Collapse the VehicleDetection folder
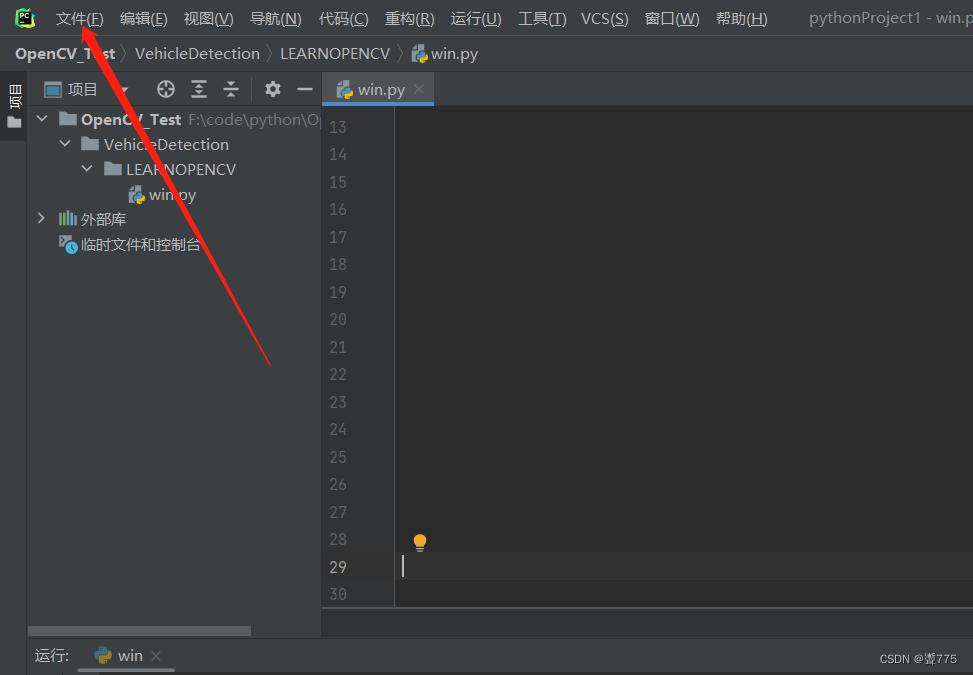 coord(65,143)
